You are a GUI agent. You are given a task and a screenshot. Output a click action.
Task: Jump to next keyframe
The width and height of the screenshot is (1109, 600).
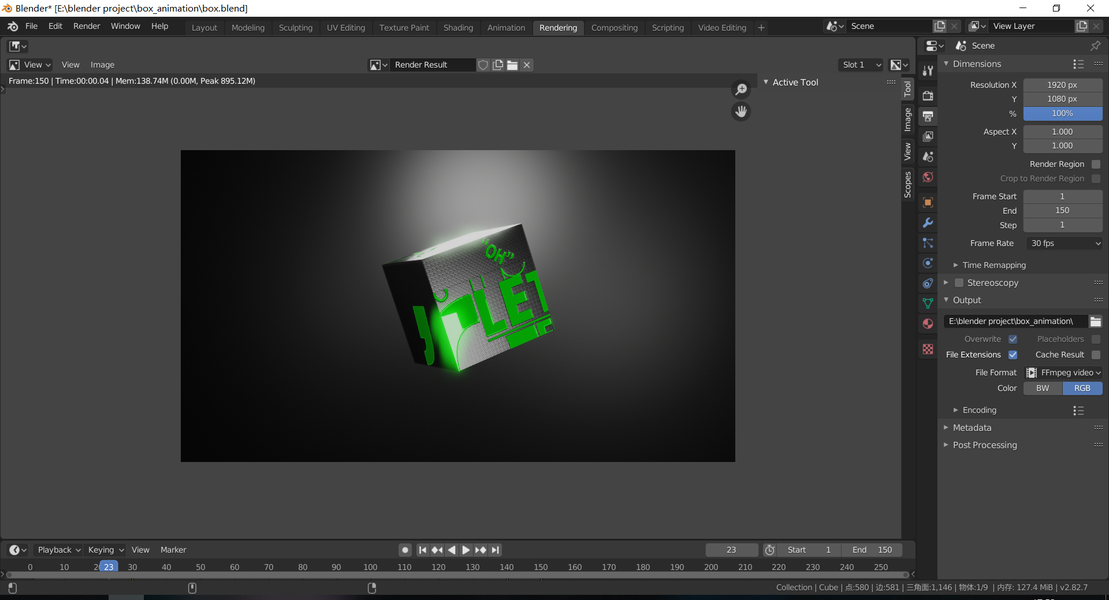(480, 550)
